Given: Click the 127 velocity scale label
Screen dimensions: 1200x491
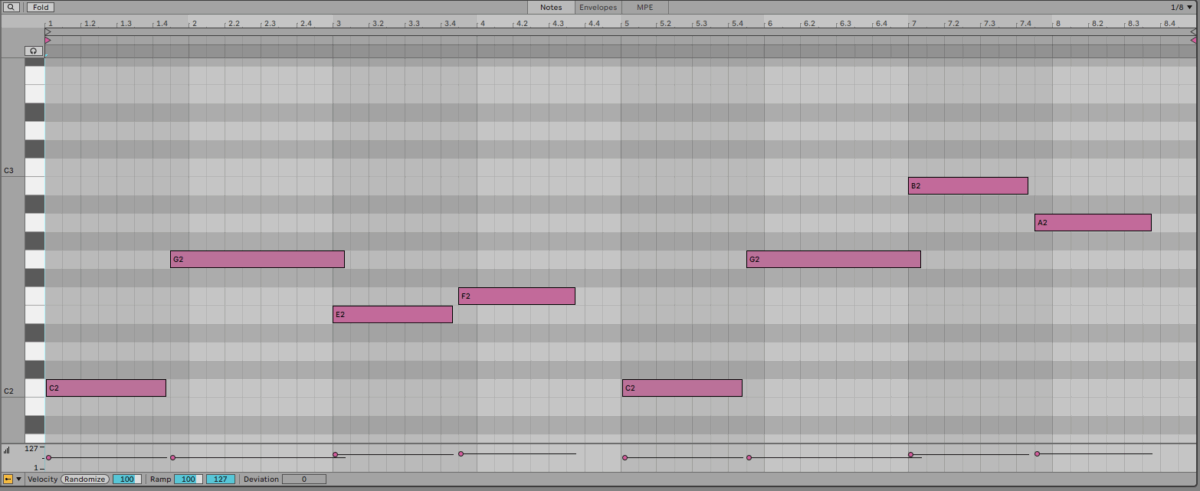Looking at the screenshot, I should click(x=31, y=449).
